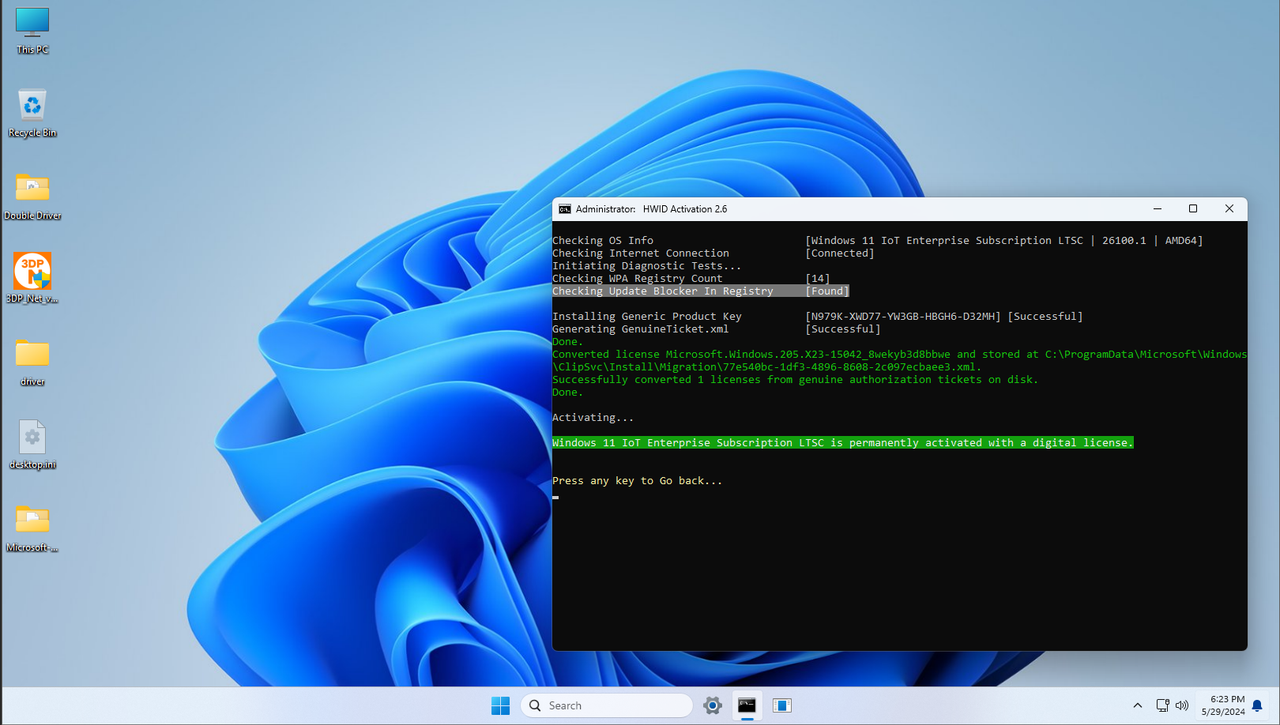
Task: Click the command prompt taskbar icon
Action: (x=747, y=705)
